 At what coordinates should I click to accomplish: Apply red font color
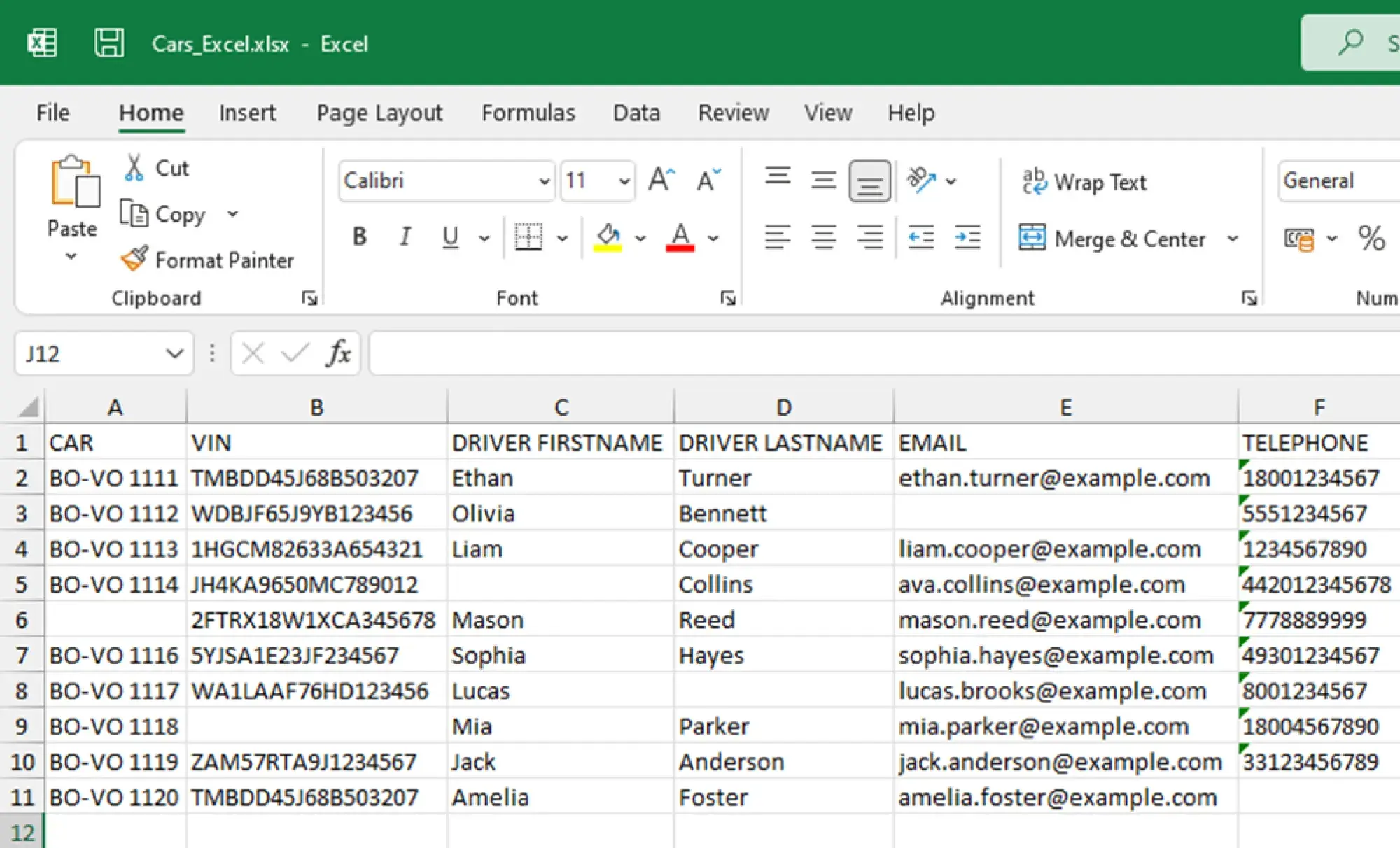click(x=680, y=237)
